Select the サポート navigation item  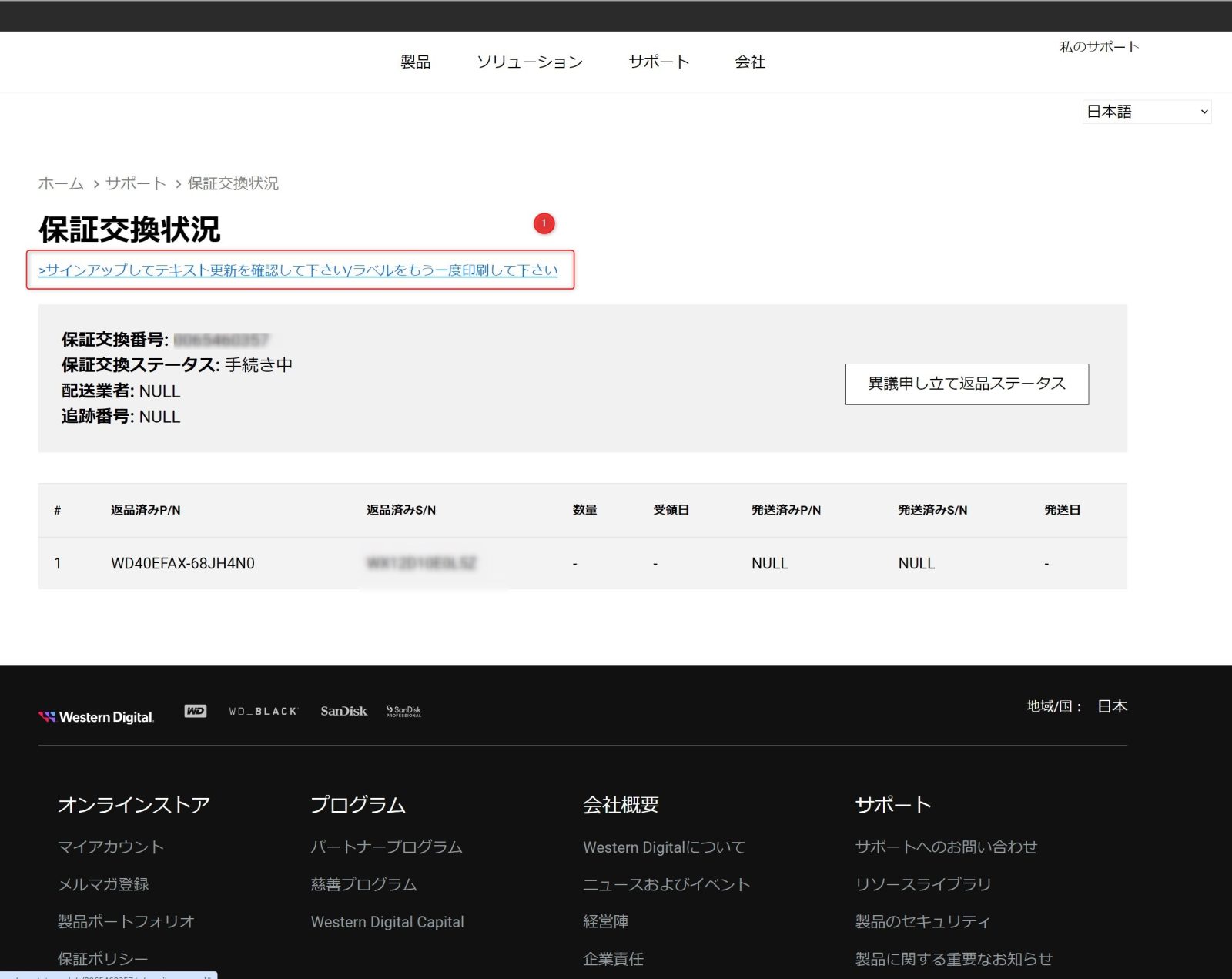658,62
